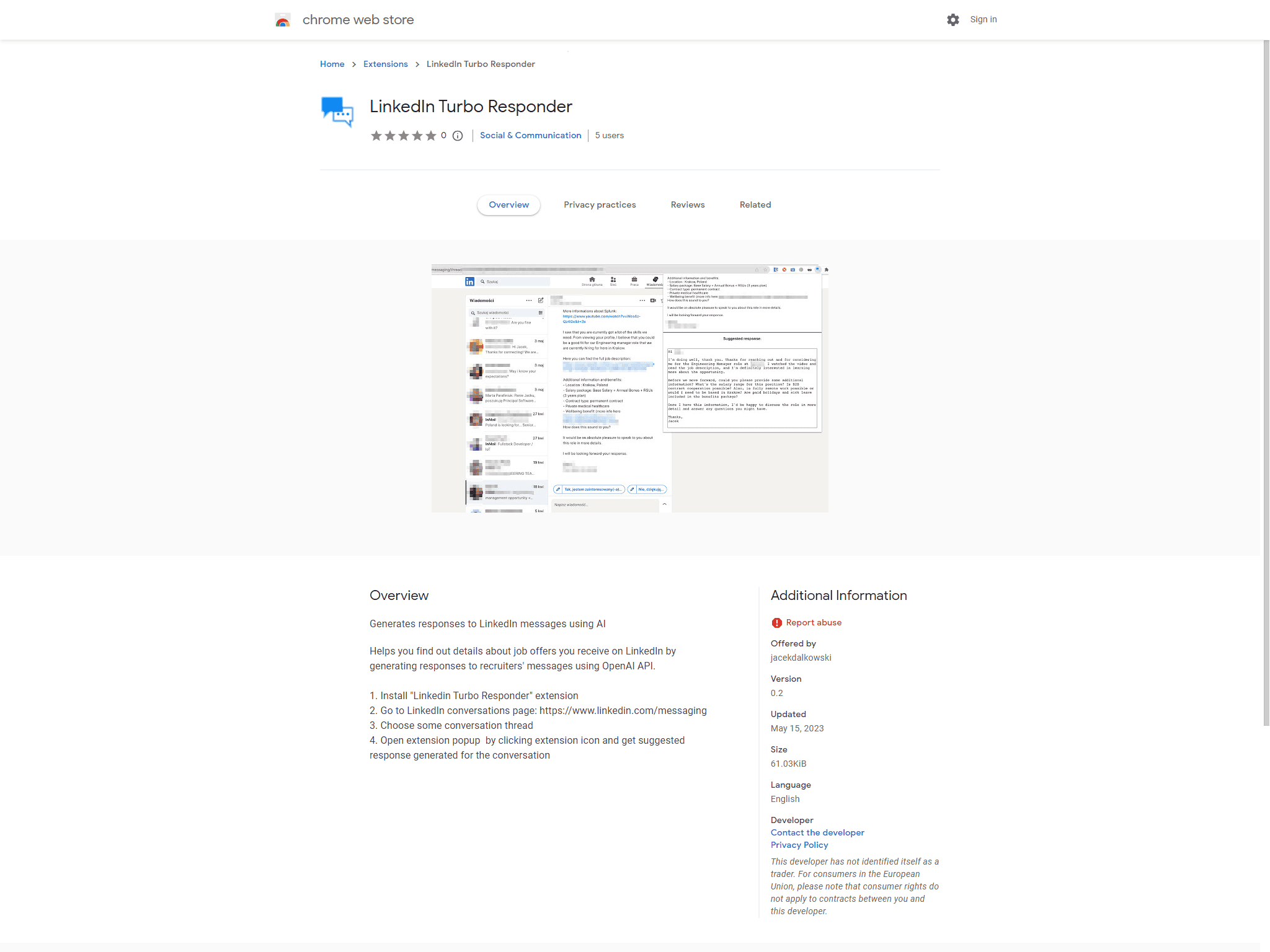
Task: Click the step '3. Choose some conversation thread'
Action: [x=451, y=726]
